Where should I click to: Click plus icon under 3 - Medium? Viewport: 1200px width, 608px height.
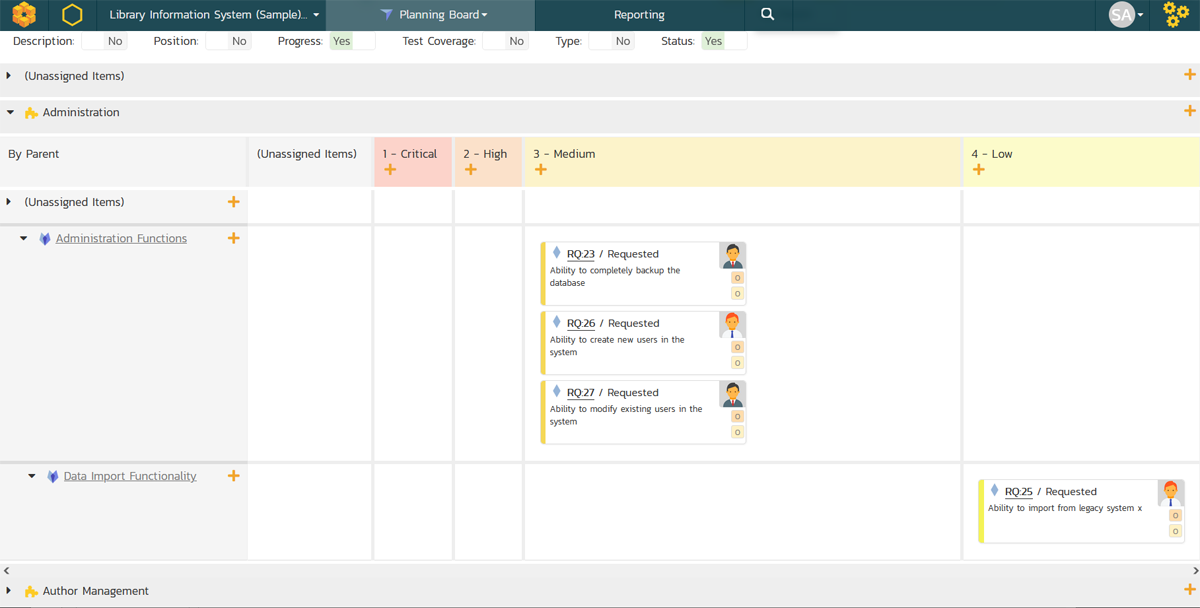click(541, 170)
